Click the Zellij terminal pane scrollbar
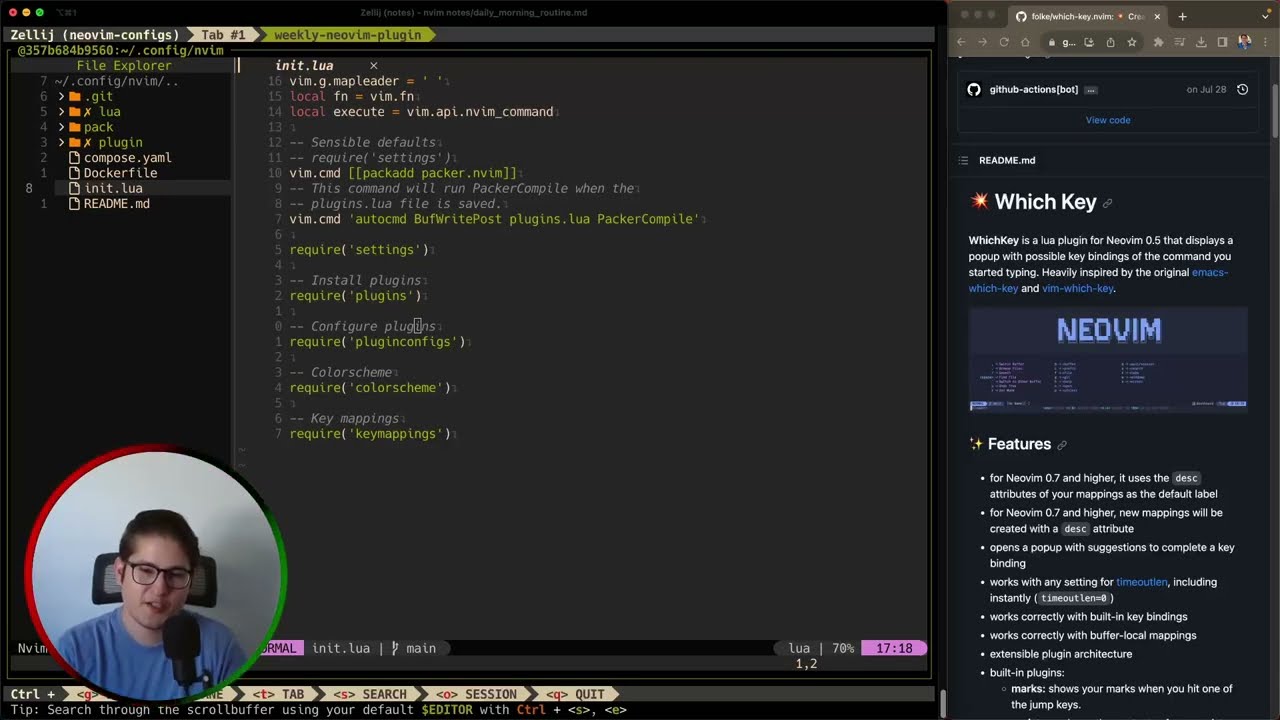This screenshot has width=1280, height=720. tap(942, 703)
